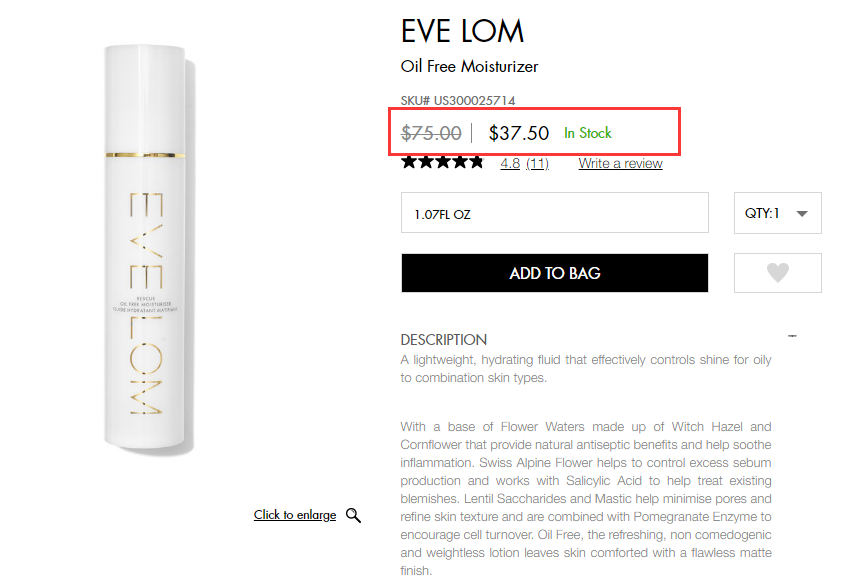Click the Click to enlarge link
This screenshot has width=845, height=583.
point(295,515)
